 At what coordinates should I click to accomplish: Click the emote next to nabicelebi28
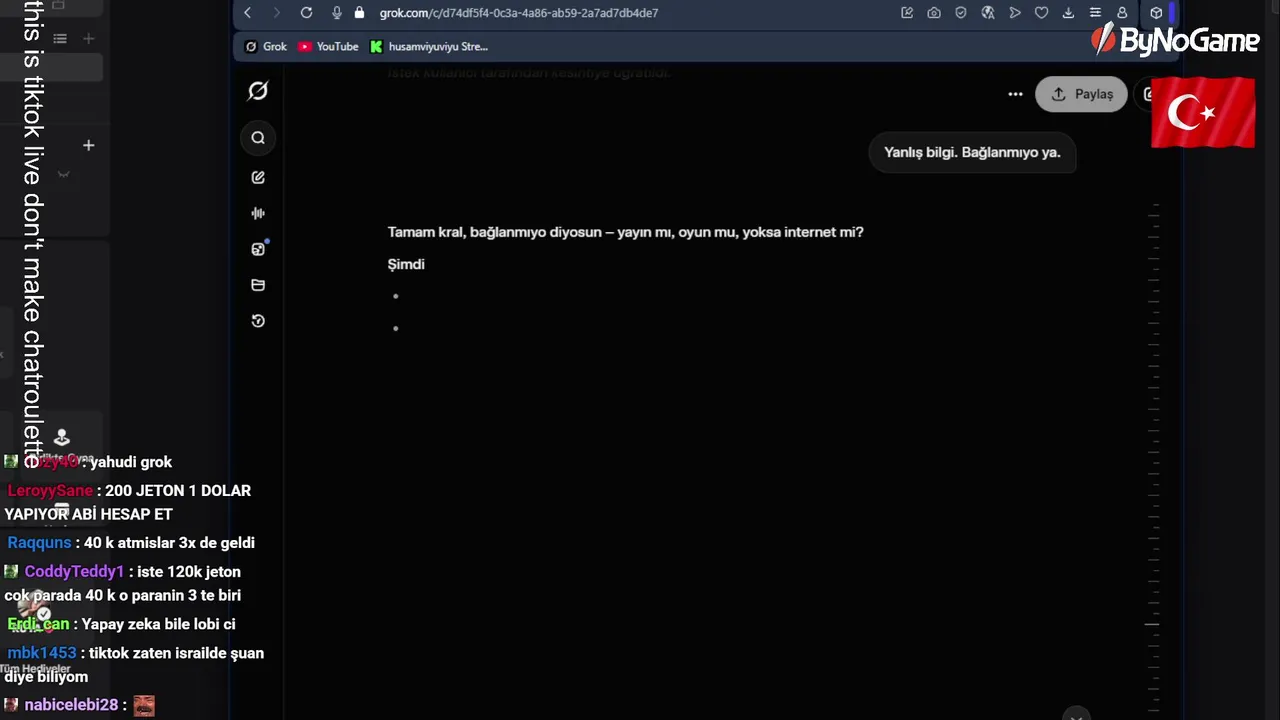point(144,705)
